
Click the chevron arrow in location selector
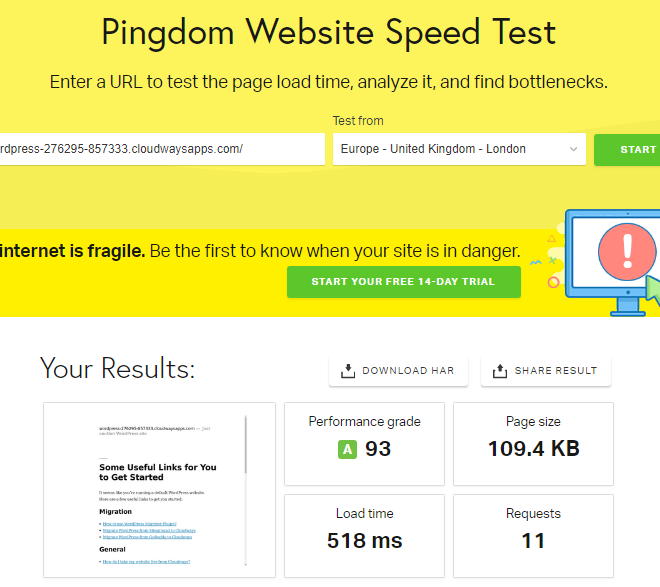(573, 149)
